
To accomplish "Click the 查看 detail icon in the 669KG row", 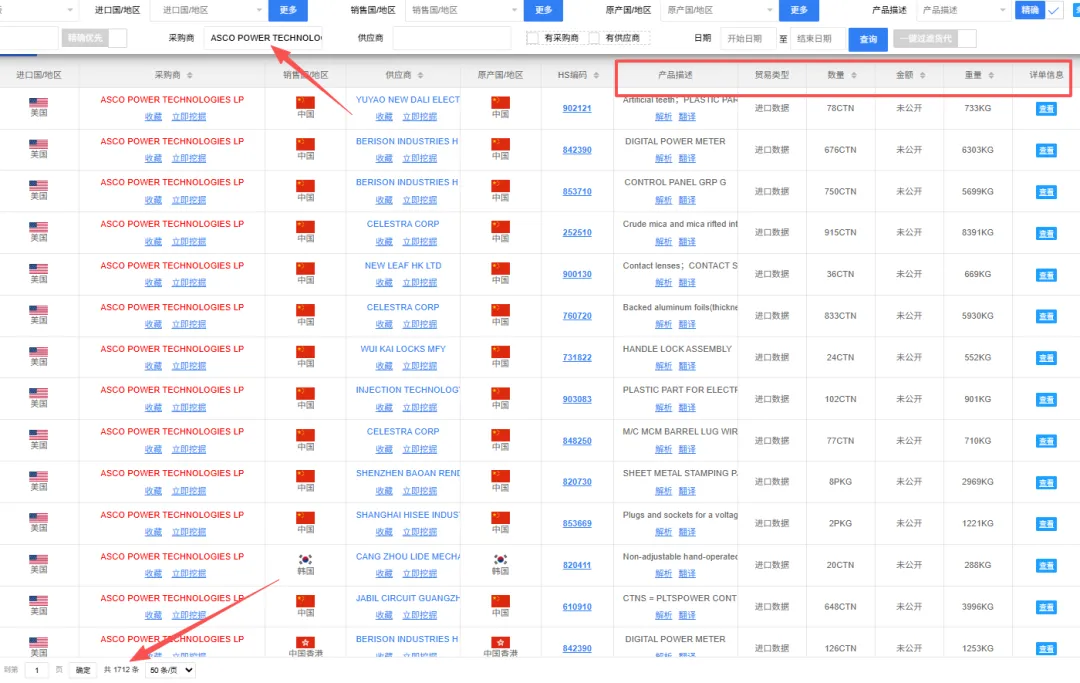I will tap(1046, 275).
